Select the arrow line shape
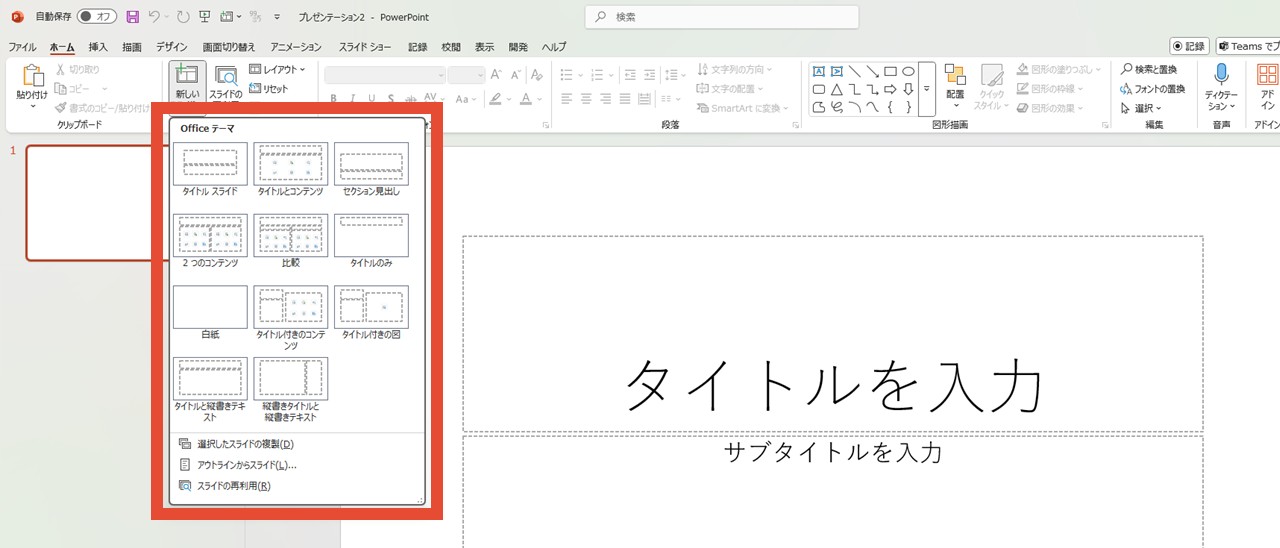Viewport: 1280px width, 548px height. click(x=873, y=71)
